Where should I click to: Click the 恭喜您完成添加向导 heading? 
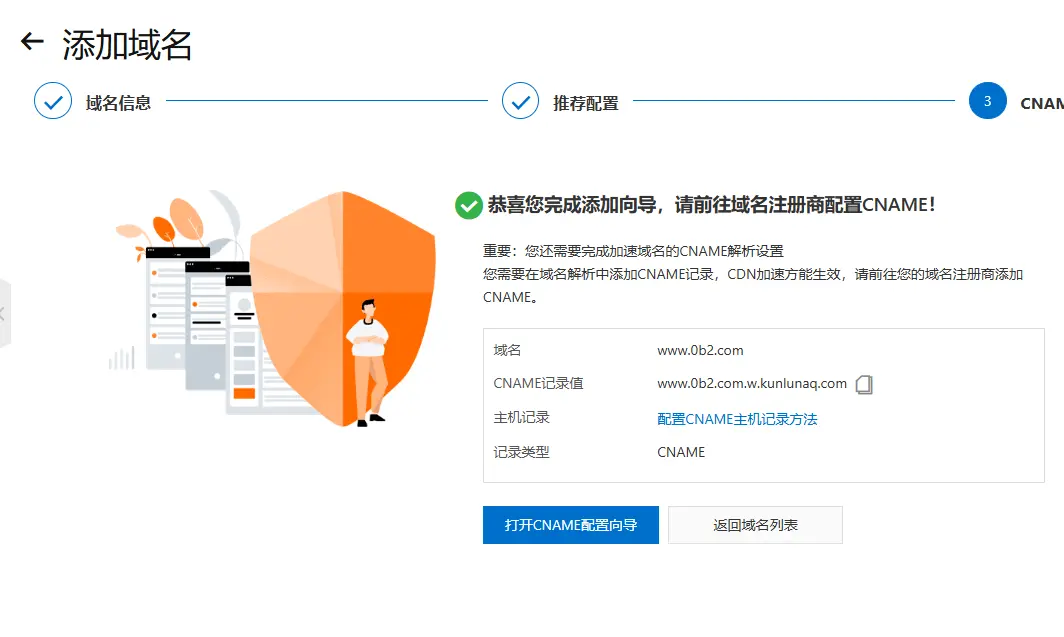(711, 205)
